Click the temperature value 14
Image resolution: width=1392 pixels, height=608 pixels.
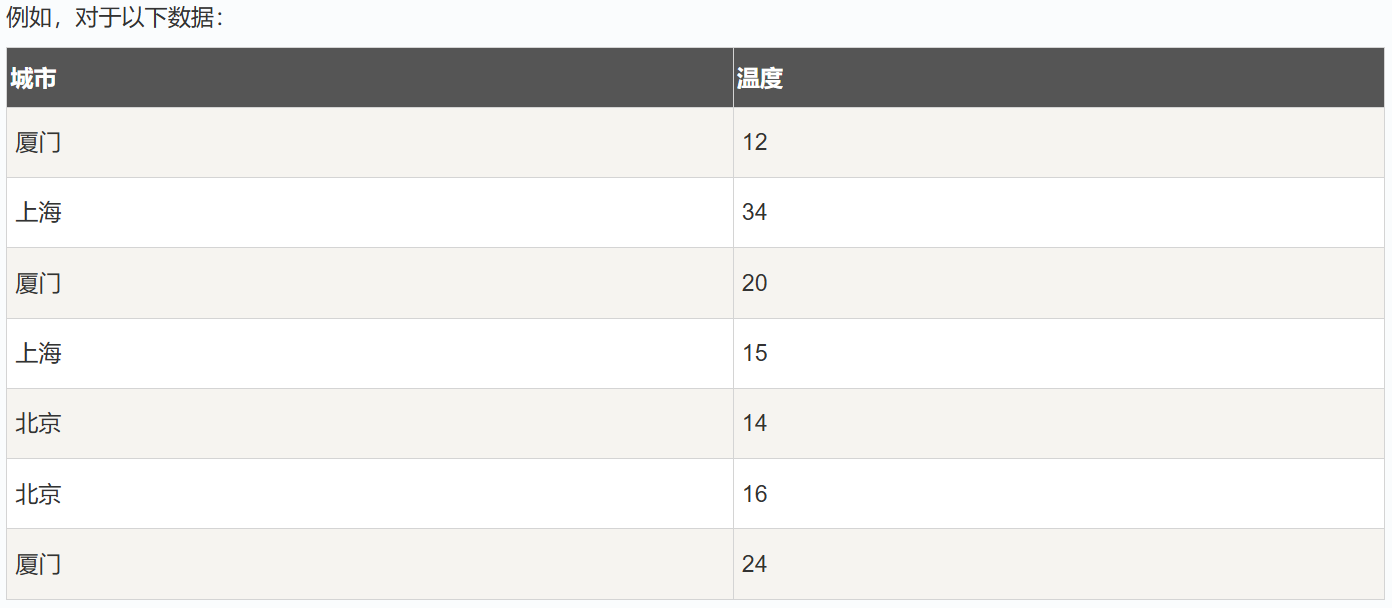click(755, 424)
